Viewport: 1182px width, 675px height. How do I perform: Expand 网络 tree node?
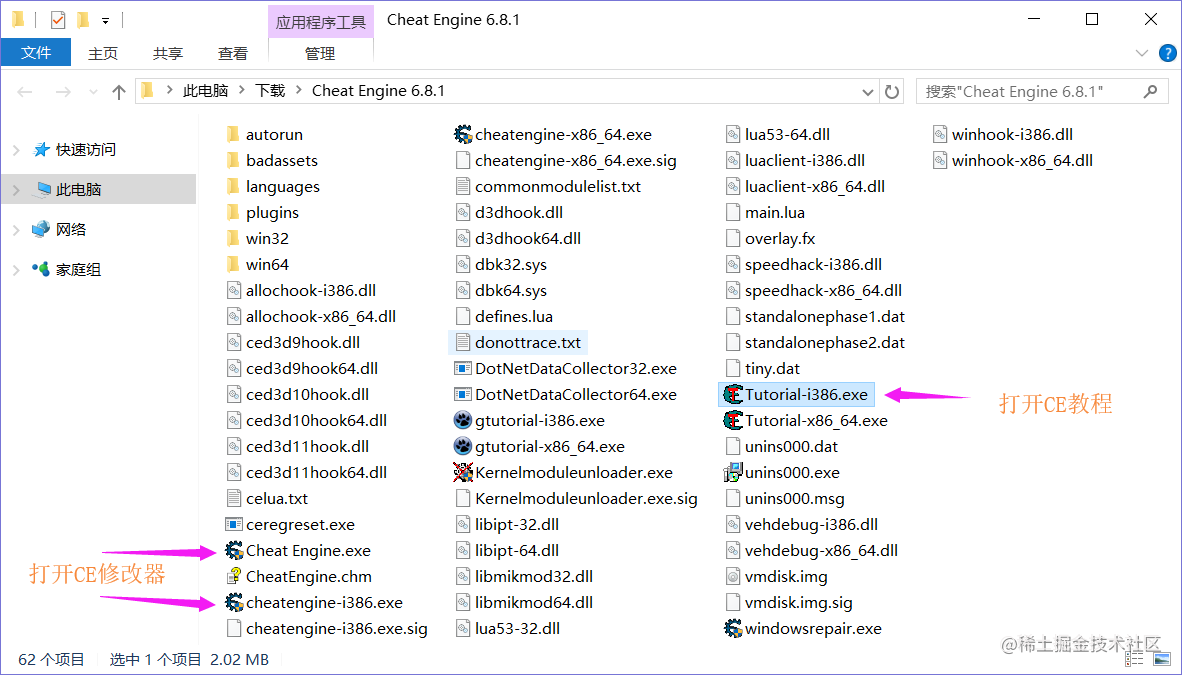17,230
